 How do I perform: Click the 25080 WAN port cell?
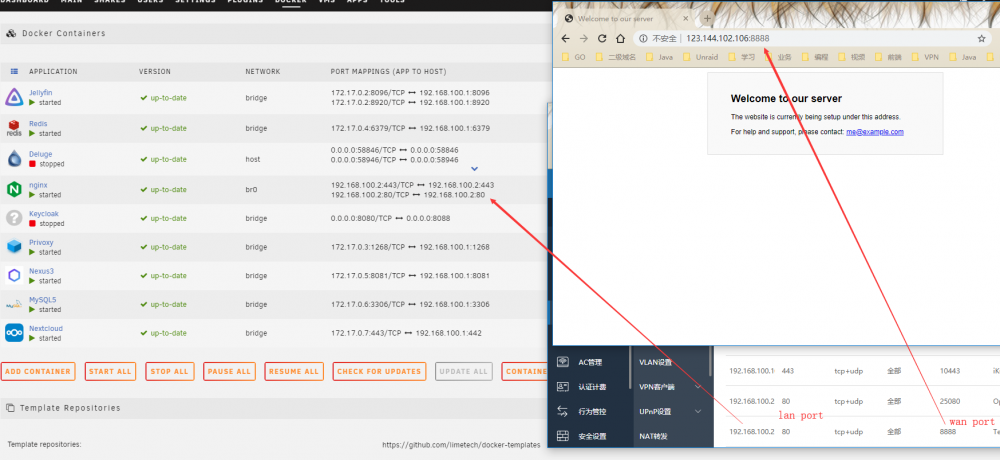[950, 401]
